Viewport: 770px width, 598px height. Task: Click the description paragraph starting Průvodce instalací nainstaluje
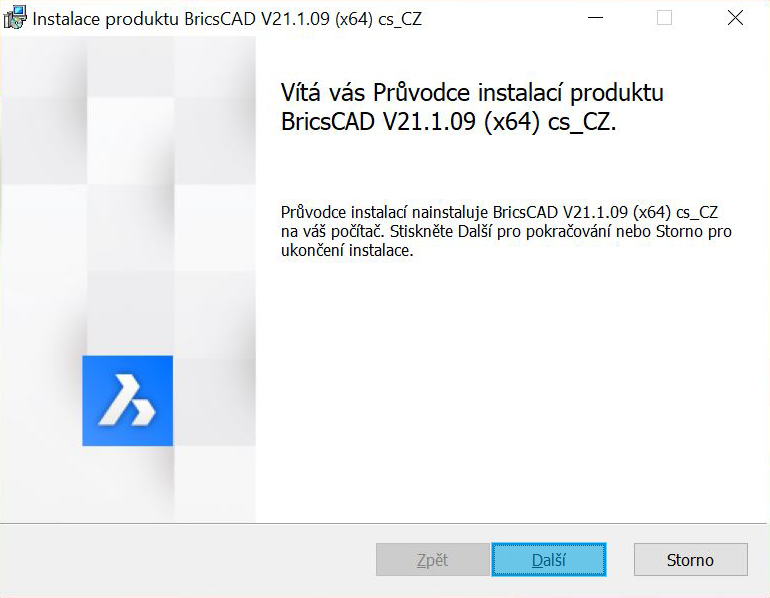point(506,231)
